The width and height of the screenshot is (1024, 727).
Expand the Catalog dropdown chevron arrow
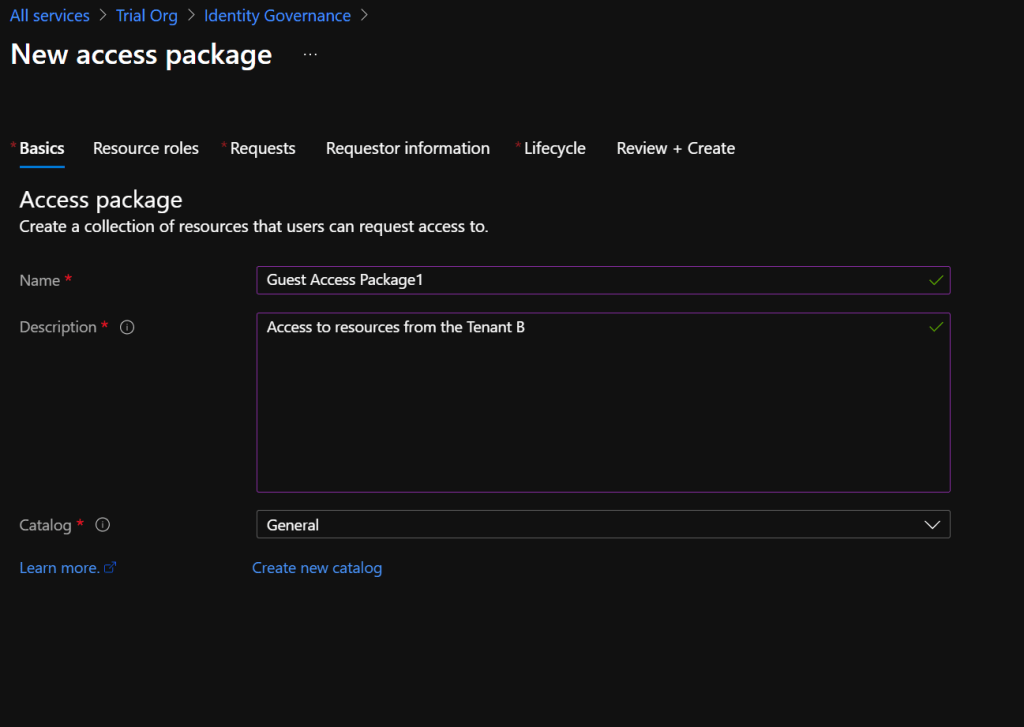pyautogui.click(x=932, y=525)
